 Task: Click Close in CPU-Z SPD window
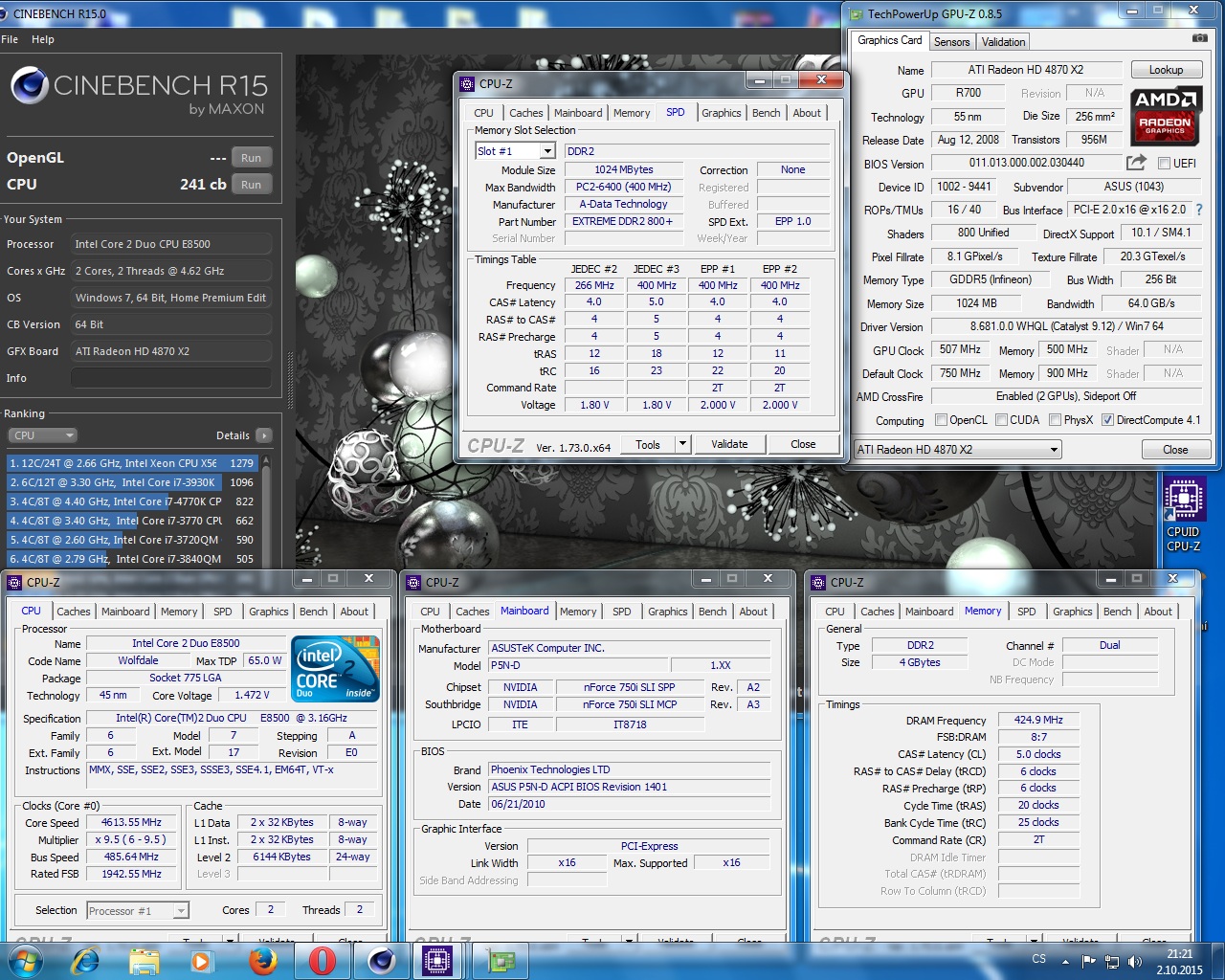[x=804, y=444]
